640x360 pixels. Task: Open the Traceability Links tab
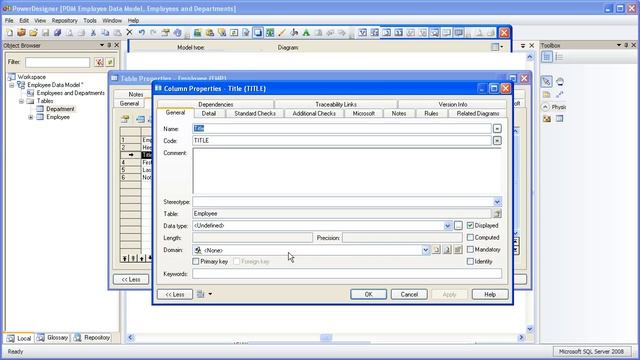(x=336, y=104)
